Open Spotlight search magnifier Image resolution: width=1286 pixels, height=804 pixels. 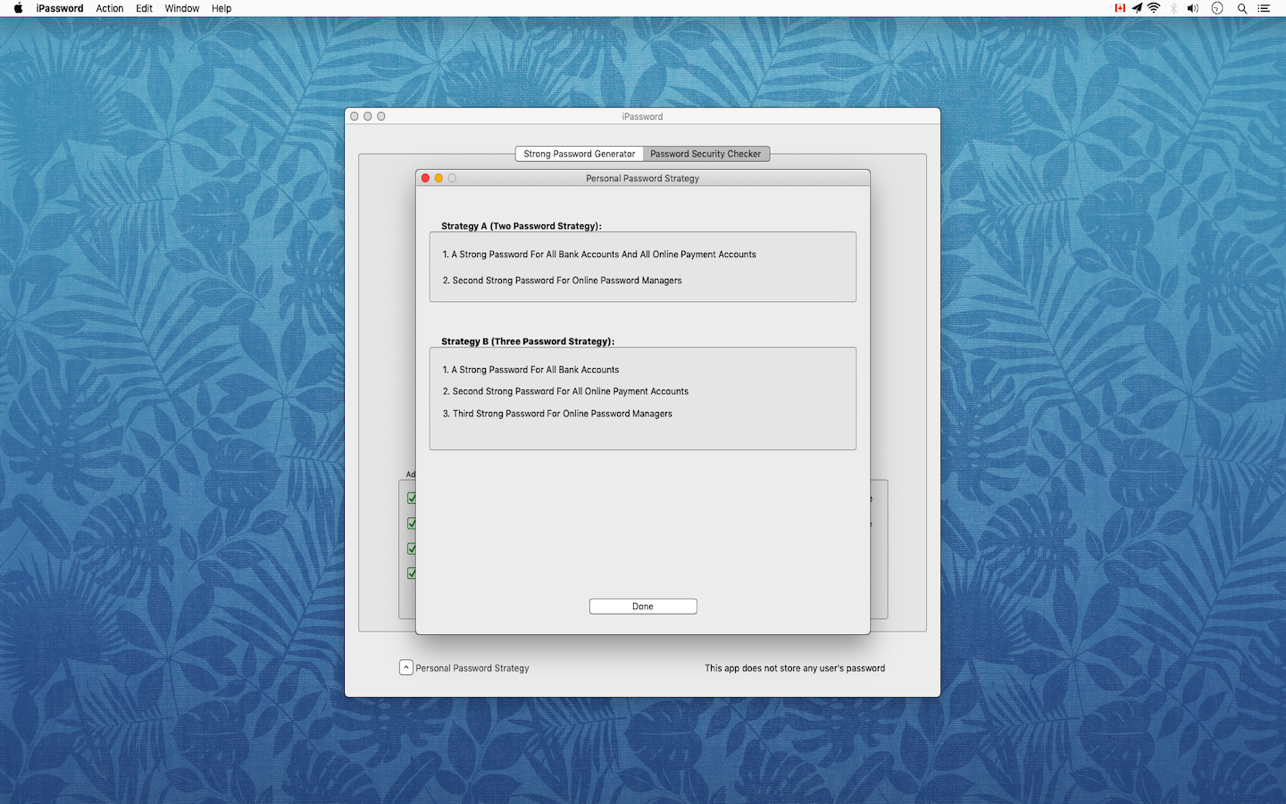point(1242,8)
